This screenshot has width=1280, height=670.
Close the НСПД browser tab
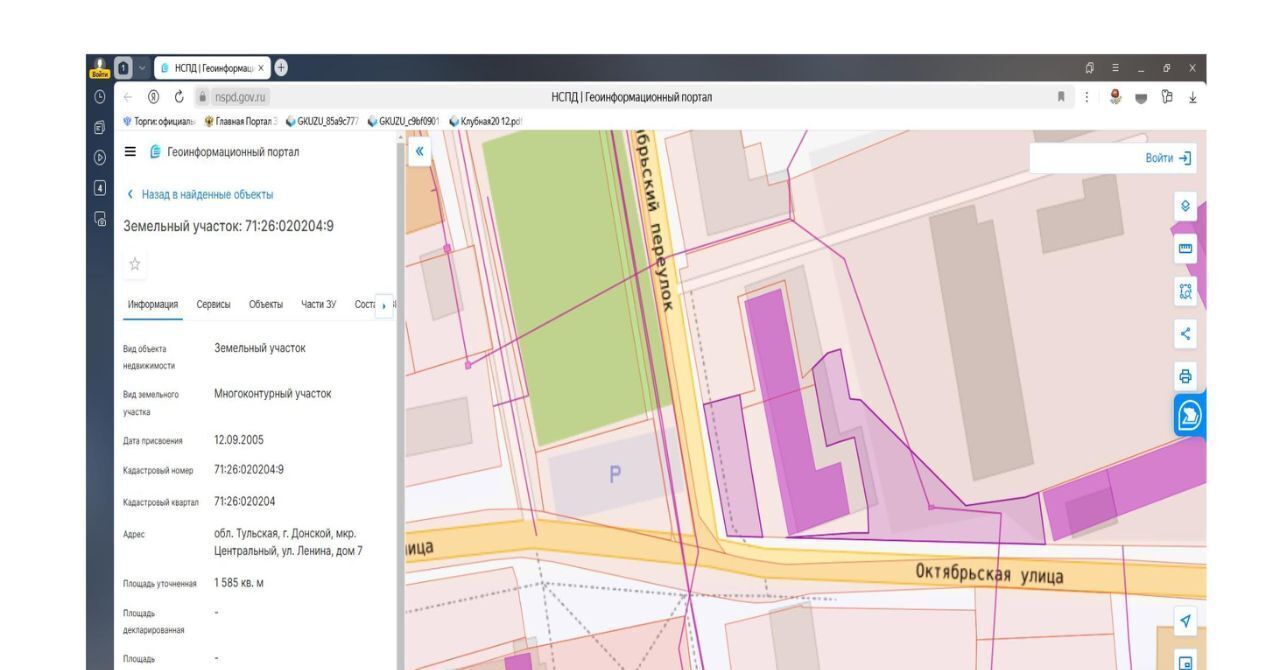coord(262,68)
